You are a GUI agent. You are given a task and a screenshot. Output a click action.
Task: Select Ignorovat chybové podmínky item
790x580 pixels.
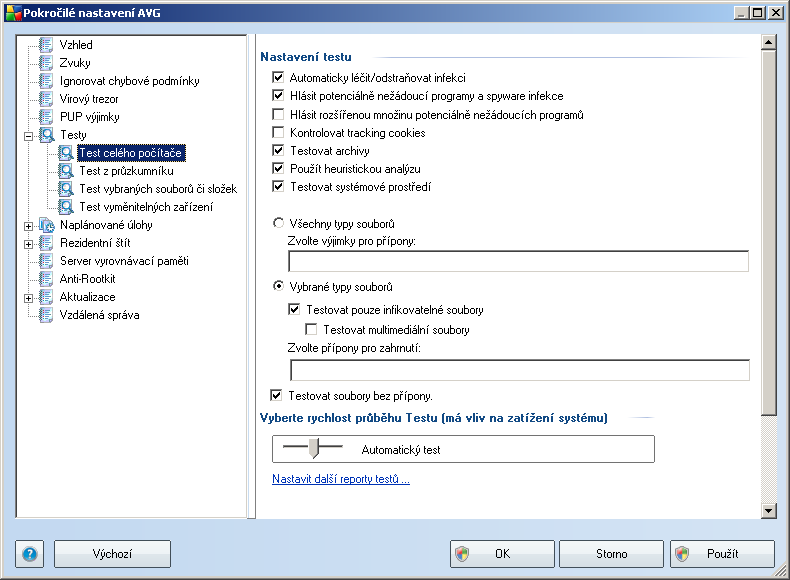[x=129, y=81]
